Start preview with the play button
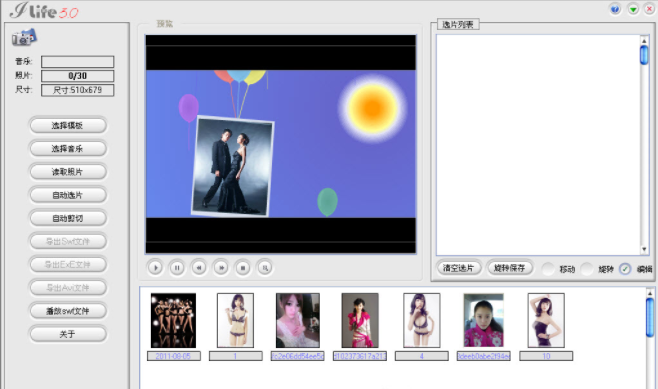 [x=155, y=267]
